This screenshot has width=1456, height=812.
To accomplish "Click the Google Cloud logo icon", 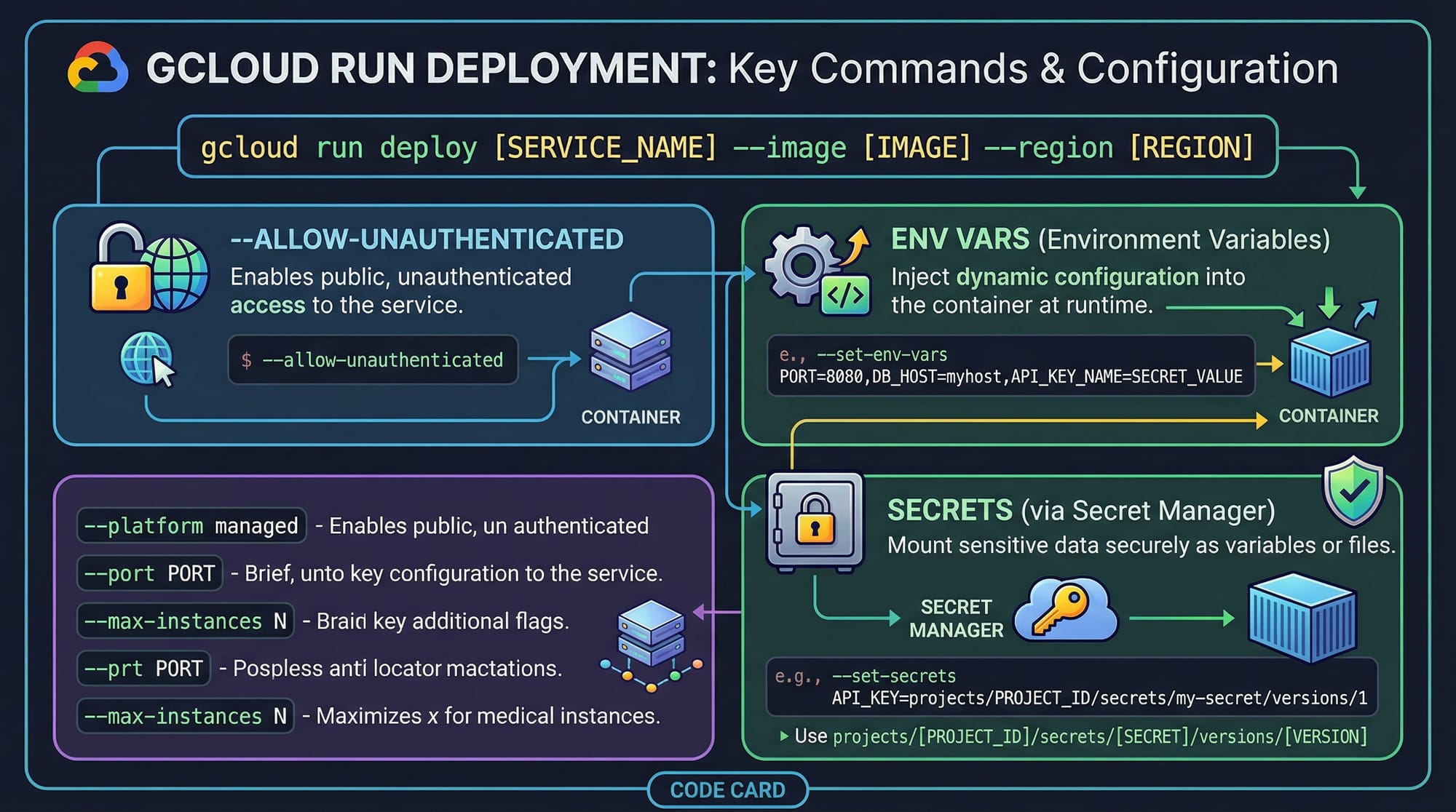I will click(98, 68).
